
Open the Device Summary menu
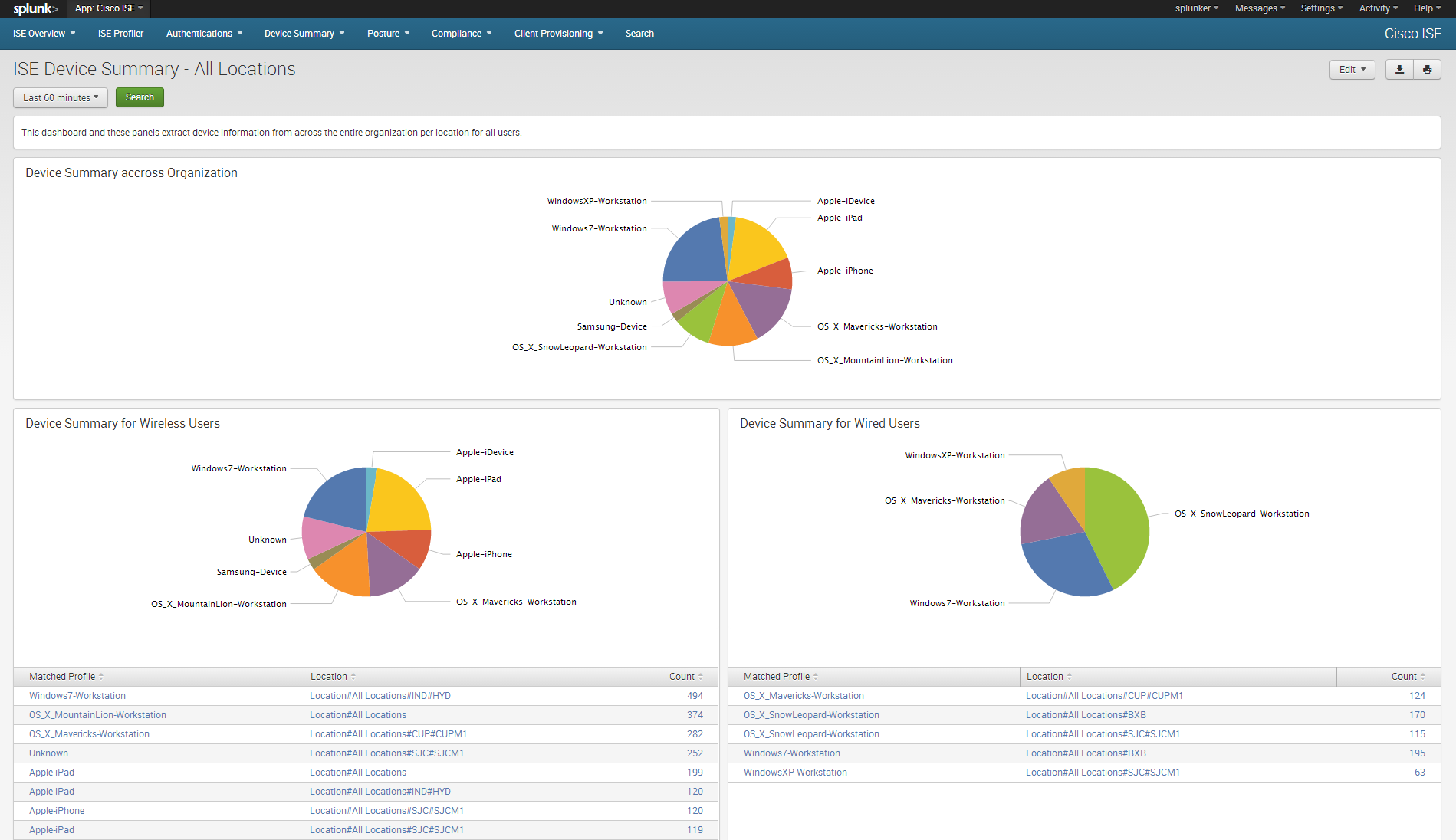click(x=304, y=34)
